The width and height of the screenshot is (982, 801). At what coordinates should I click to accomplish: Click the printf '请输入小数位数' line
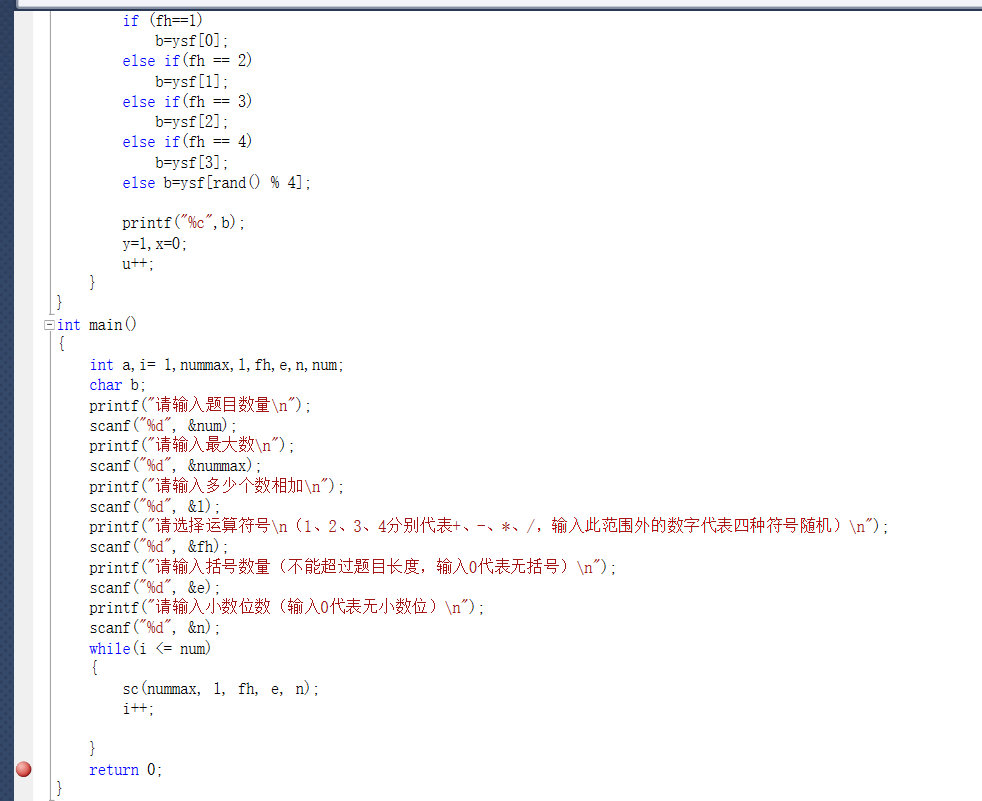(287, 607)
